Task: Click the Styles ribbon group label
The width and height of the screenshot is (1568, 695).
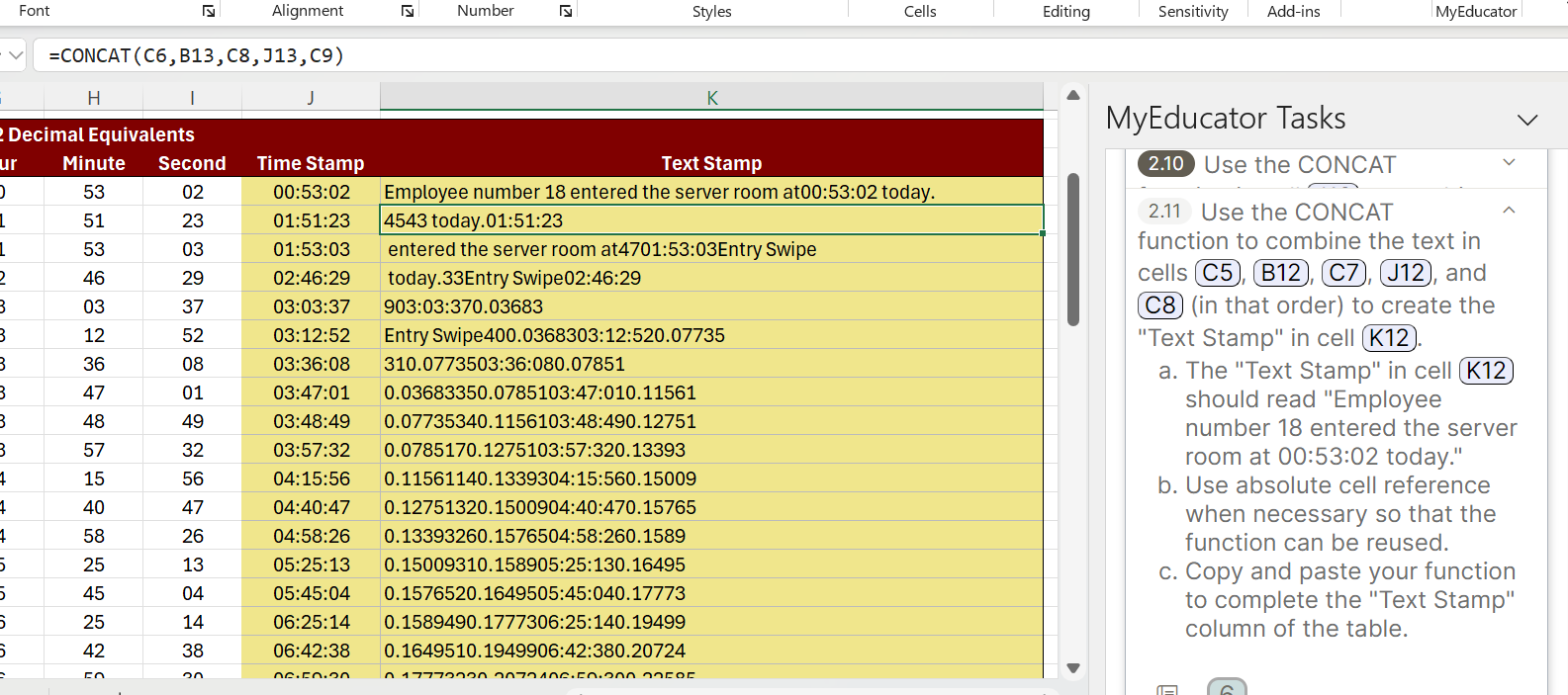Action: coord(712,12)
